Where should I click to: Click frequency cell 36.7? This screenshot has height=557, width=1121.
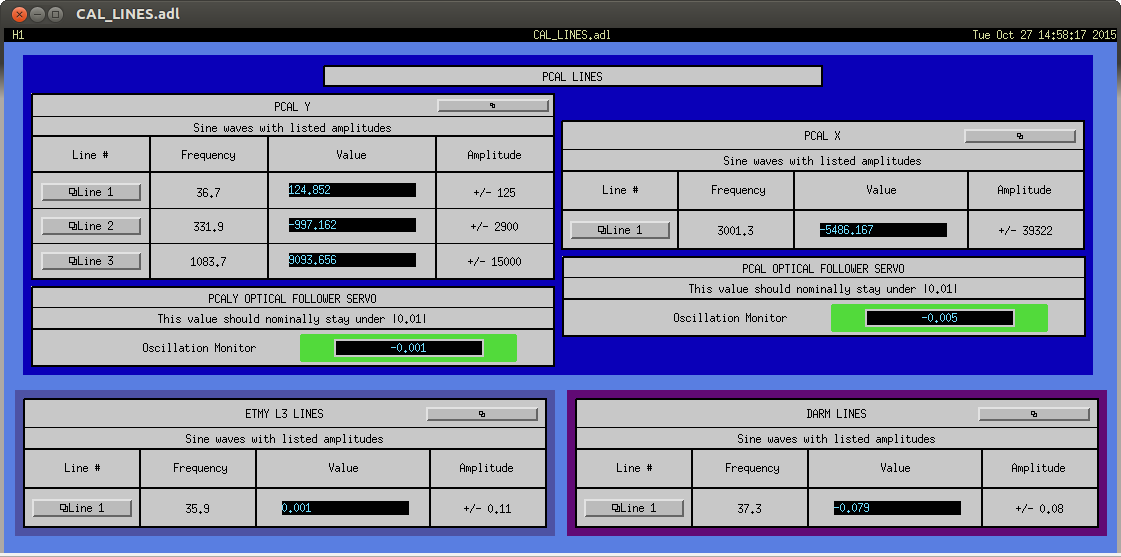(x=209, y=191)
